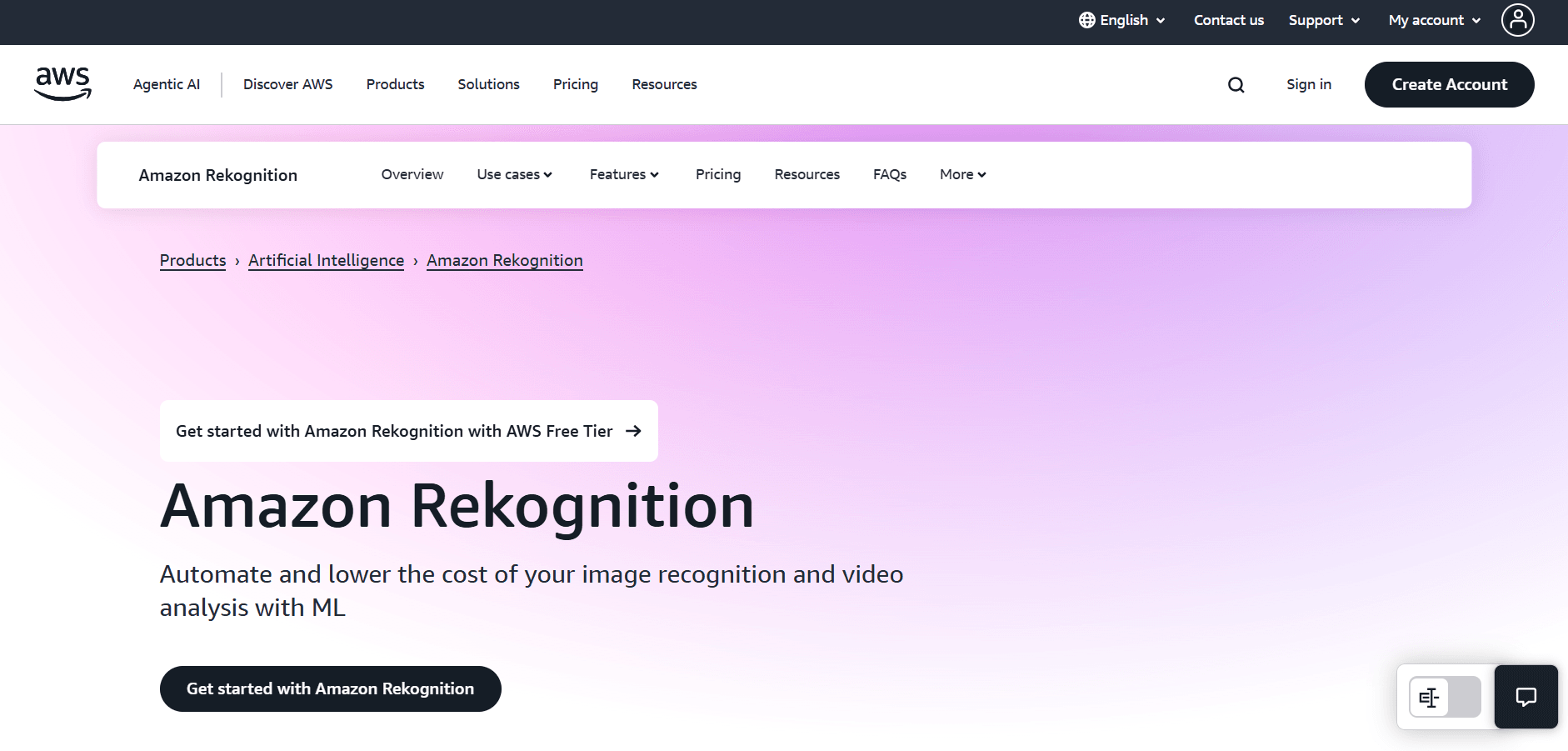Click the AWS logo

pyautogui.click(x=62, y=84)
